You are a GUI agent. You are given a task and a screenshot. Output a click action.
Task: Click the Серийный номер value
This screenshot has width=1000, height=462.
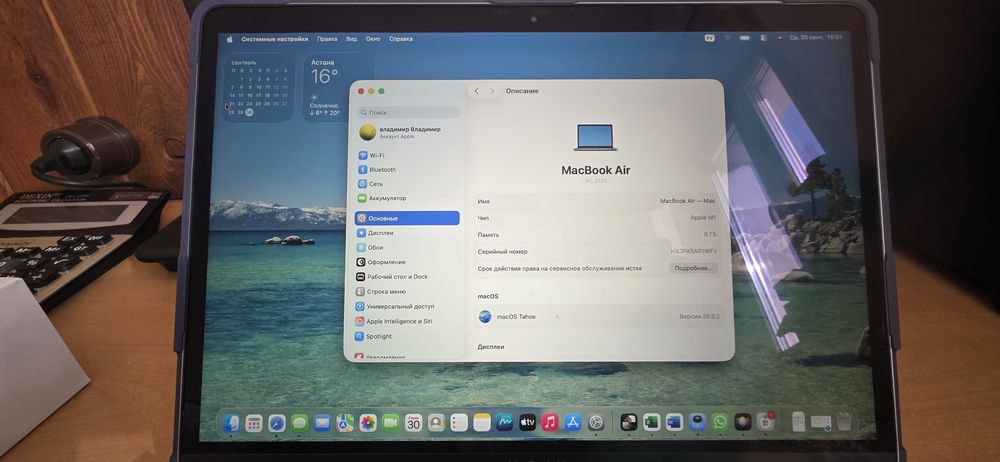tap(694, 251)
